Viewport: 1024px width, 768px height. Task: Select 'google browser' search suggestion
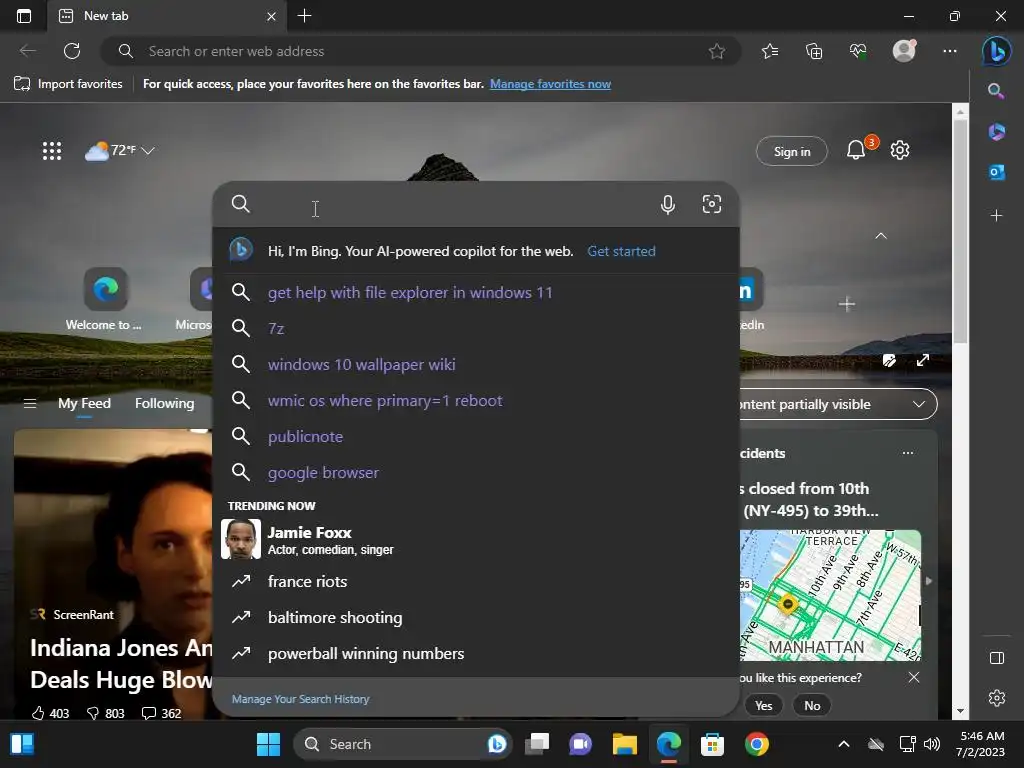click(477, 472)
